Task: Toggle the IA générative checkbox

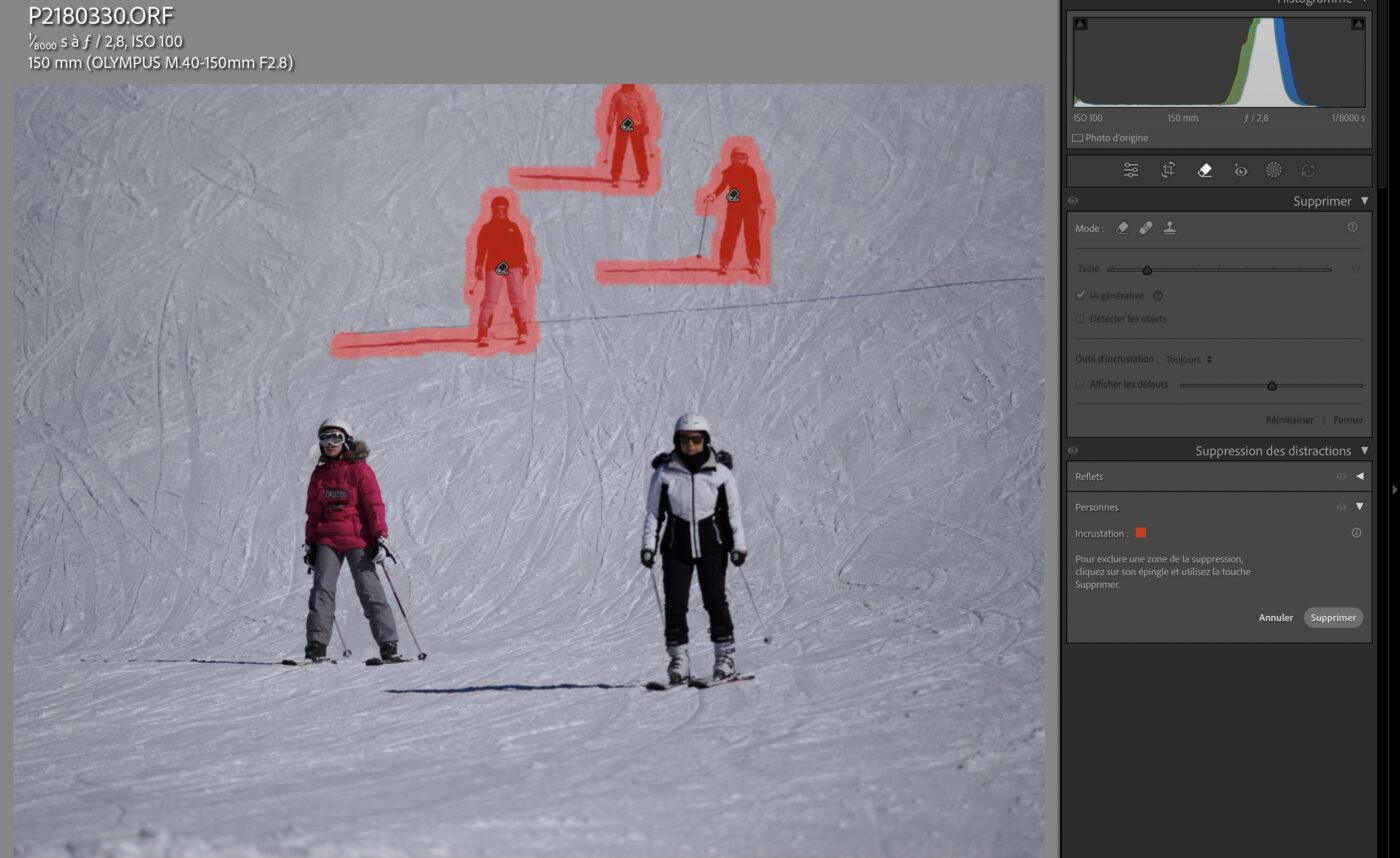Action: click(x=1081, y=296)
